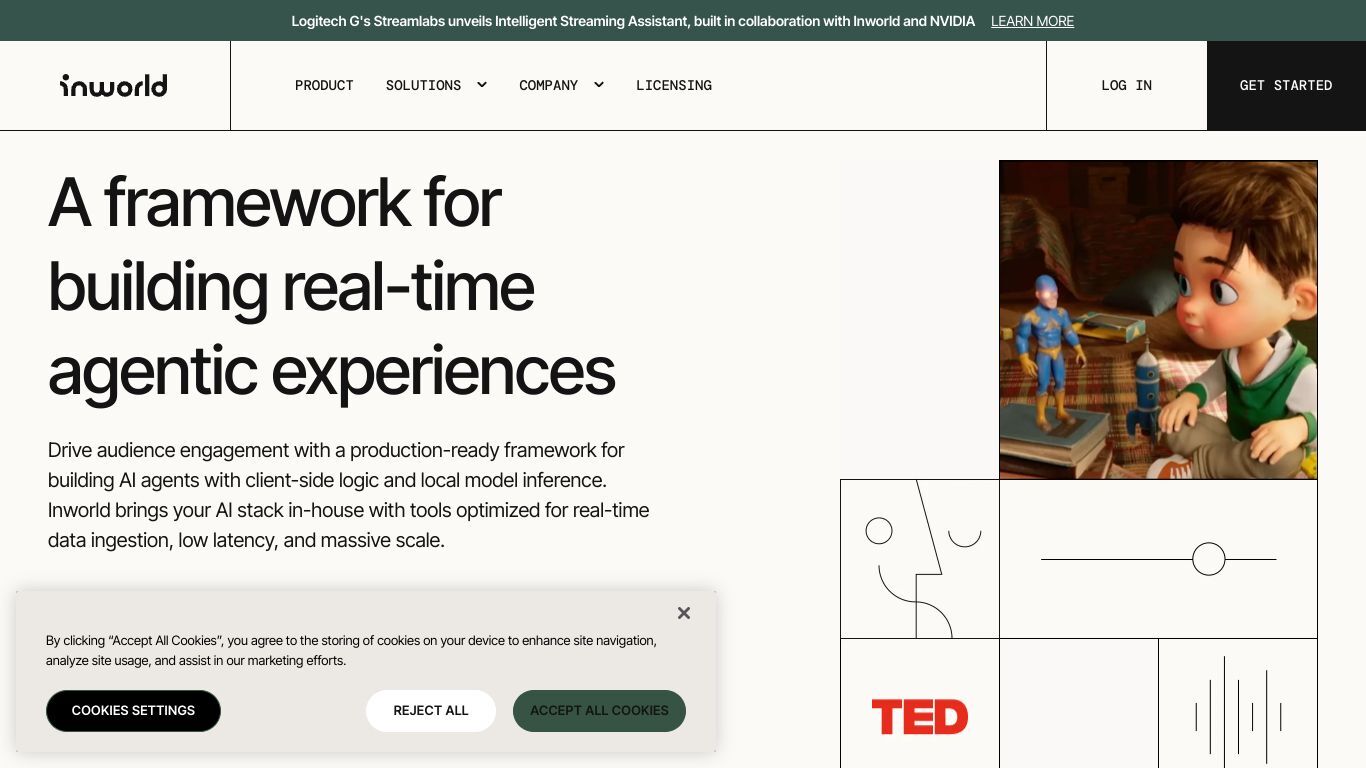Expand the Solutions dropdown chevron
Image resolution: width=1366 pixels, height=768 pixels.
click(481, 85)
